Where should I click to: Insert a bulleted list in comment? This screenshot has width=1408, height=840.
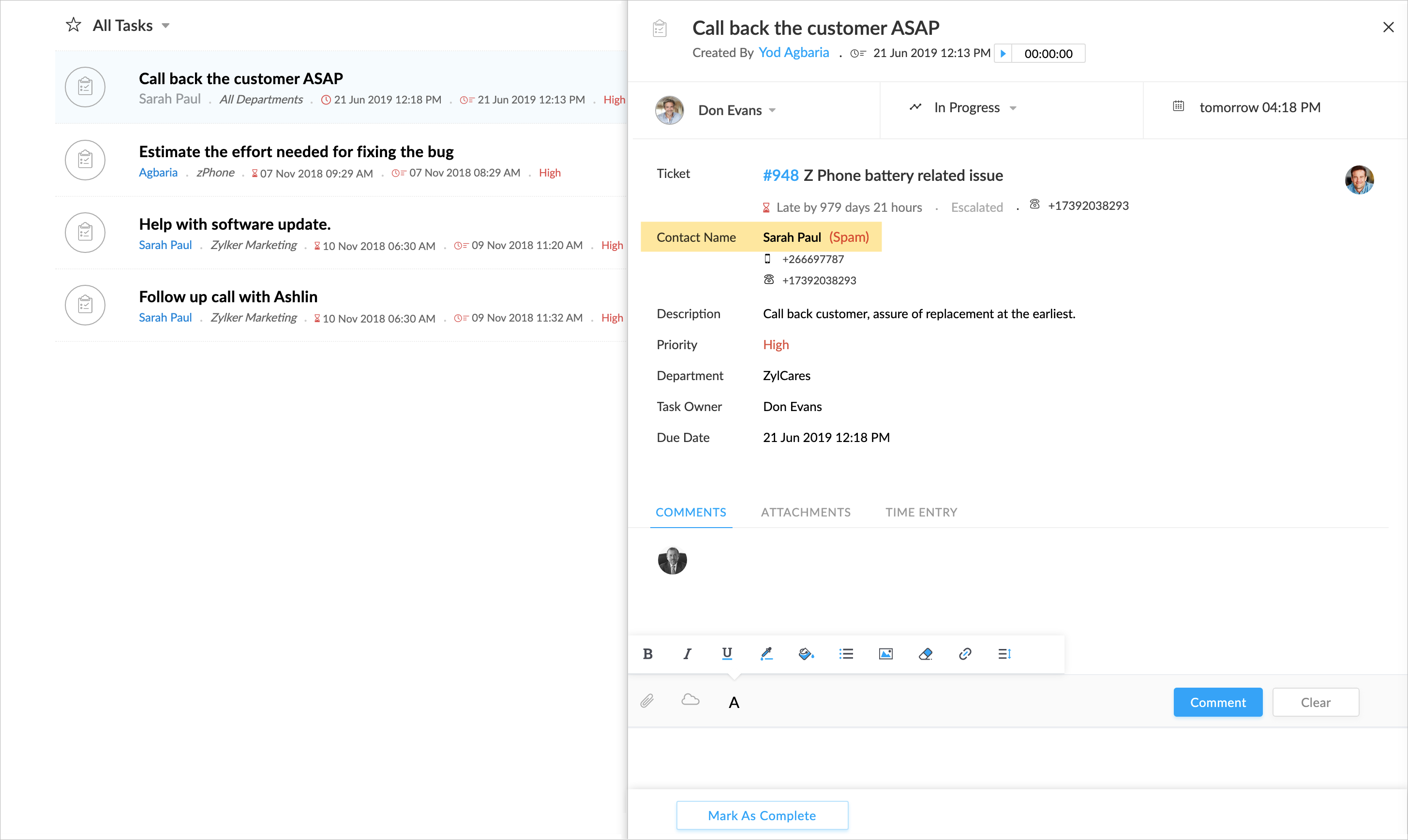pyautogui.click(x=846, y=654)
